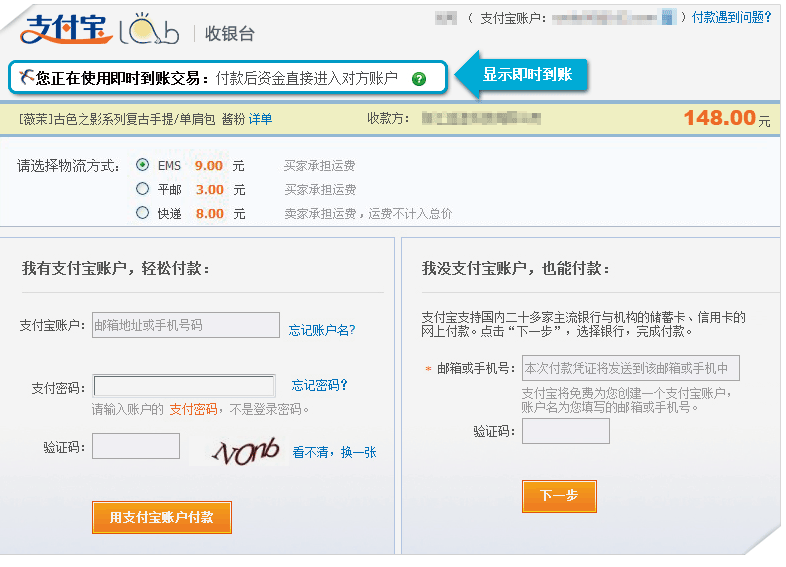The height and width of the screenshot is (567, 786).
Task: Click 忘记密码? link
Action: point(319,385)
